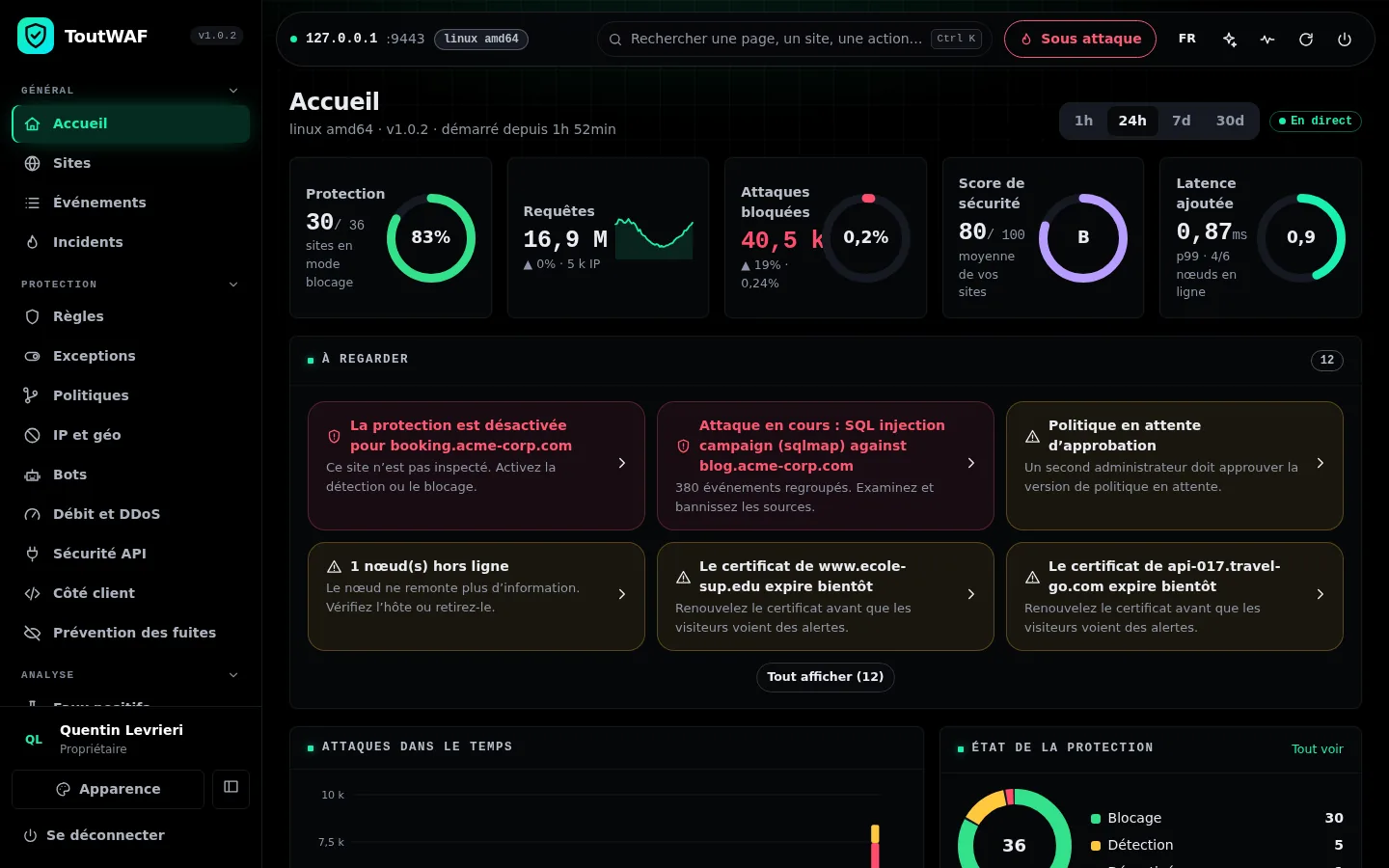Click the sparkle icon in the top bar
Screen dimensions: 1389x868
pyautogui.click(x=1230, y=40)
